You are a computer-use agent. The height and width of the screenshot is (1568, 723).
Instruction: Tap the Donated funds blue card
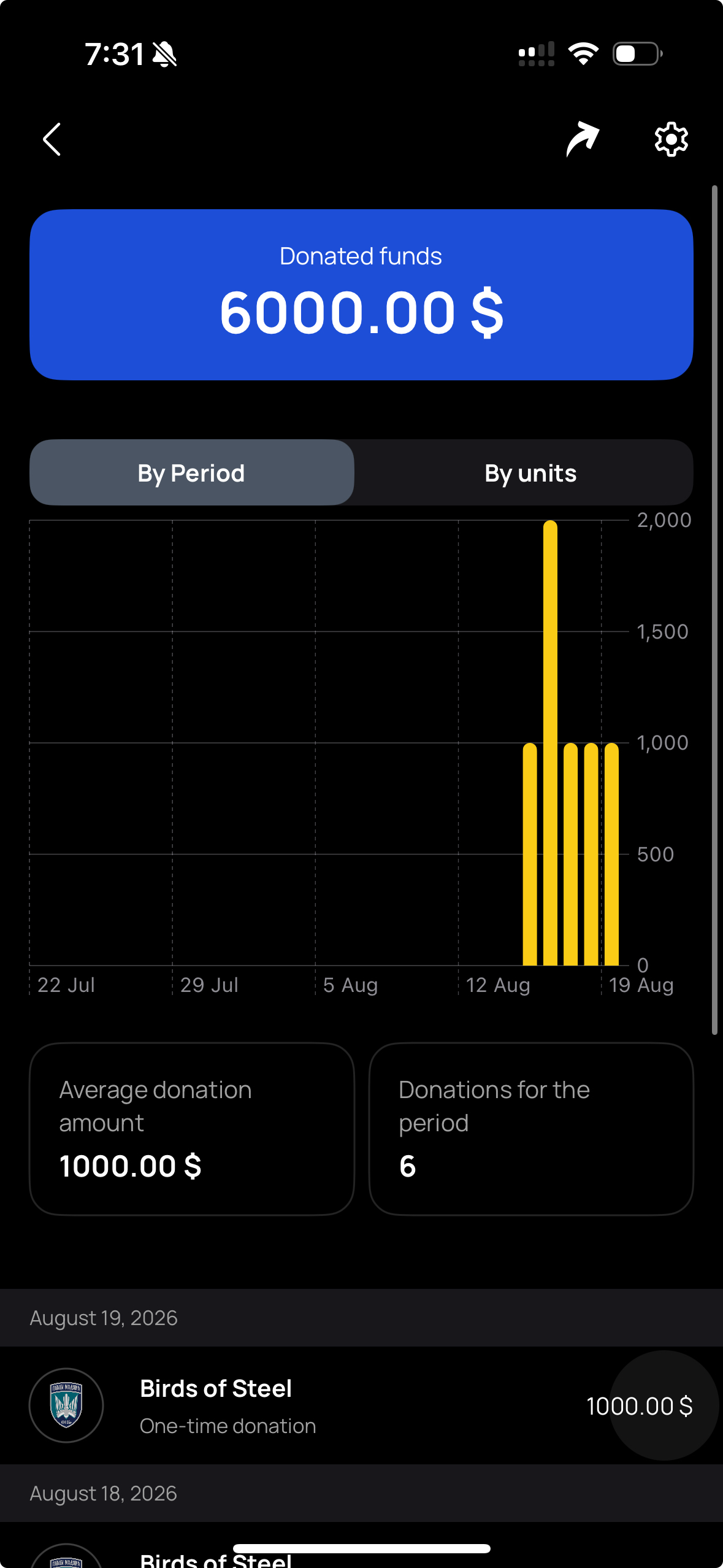tap(361, 294)
